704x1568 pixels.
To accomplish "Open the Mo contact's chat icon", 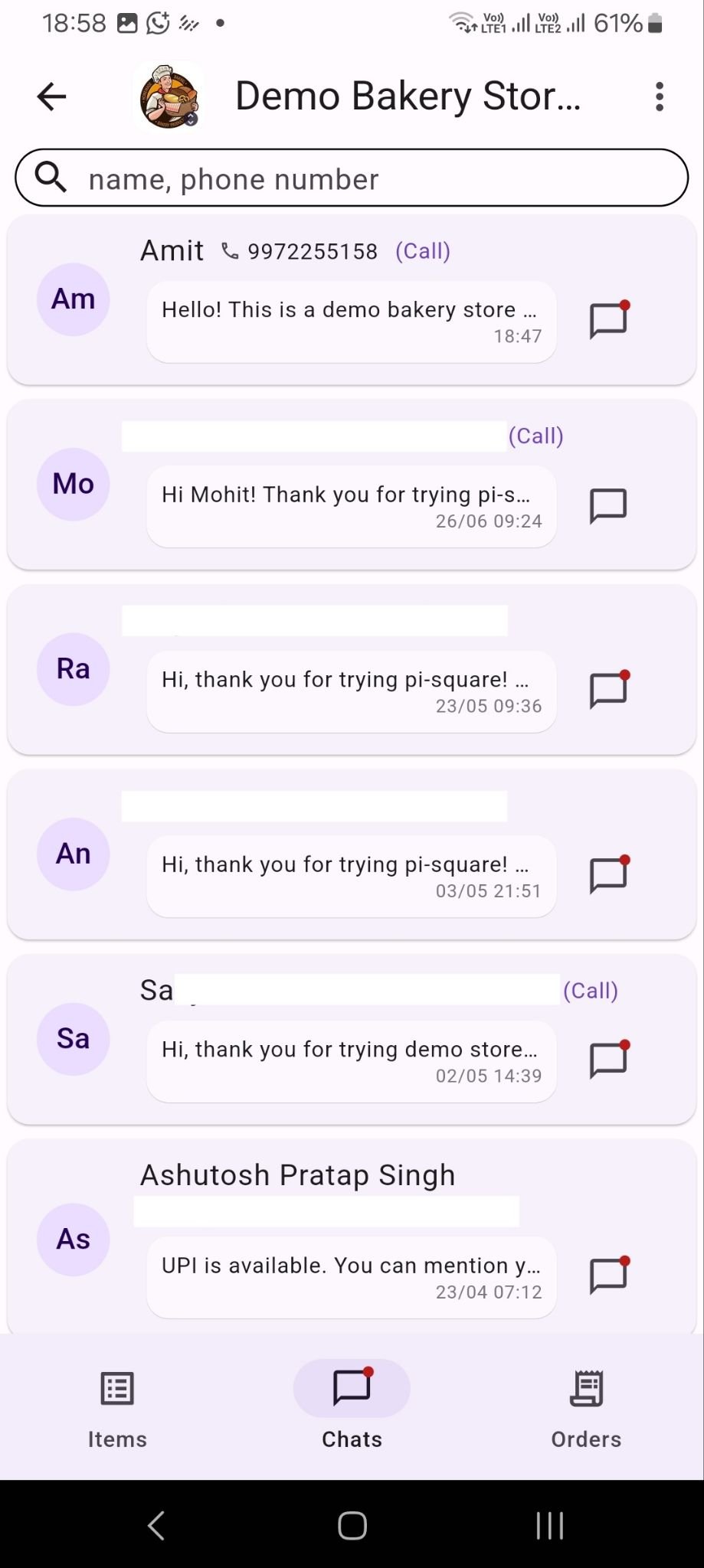I will pyautogui.click(x=608, y=505).
